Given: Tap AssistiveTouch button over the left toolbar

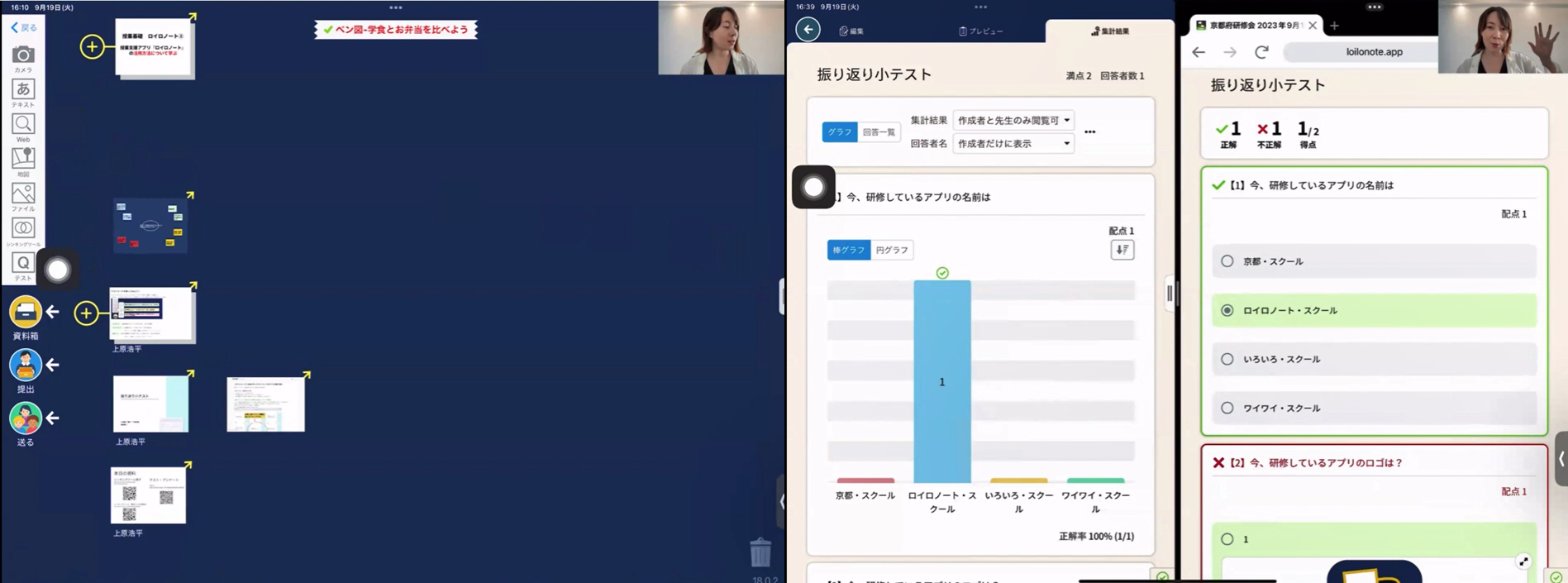Looking at the screenshot, I should tap(58, 270).
